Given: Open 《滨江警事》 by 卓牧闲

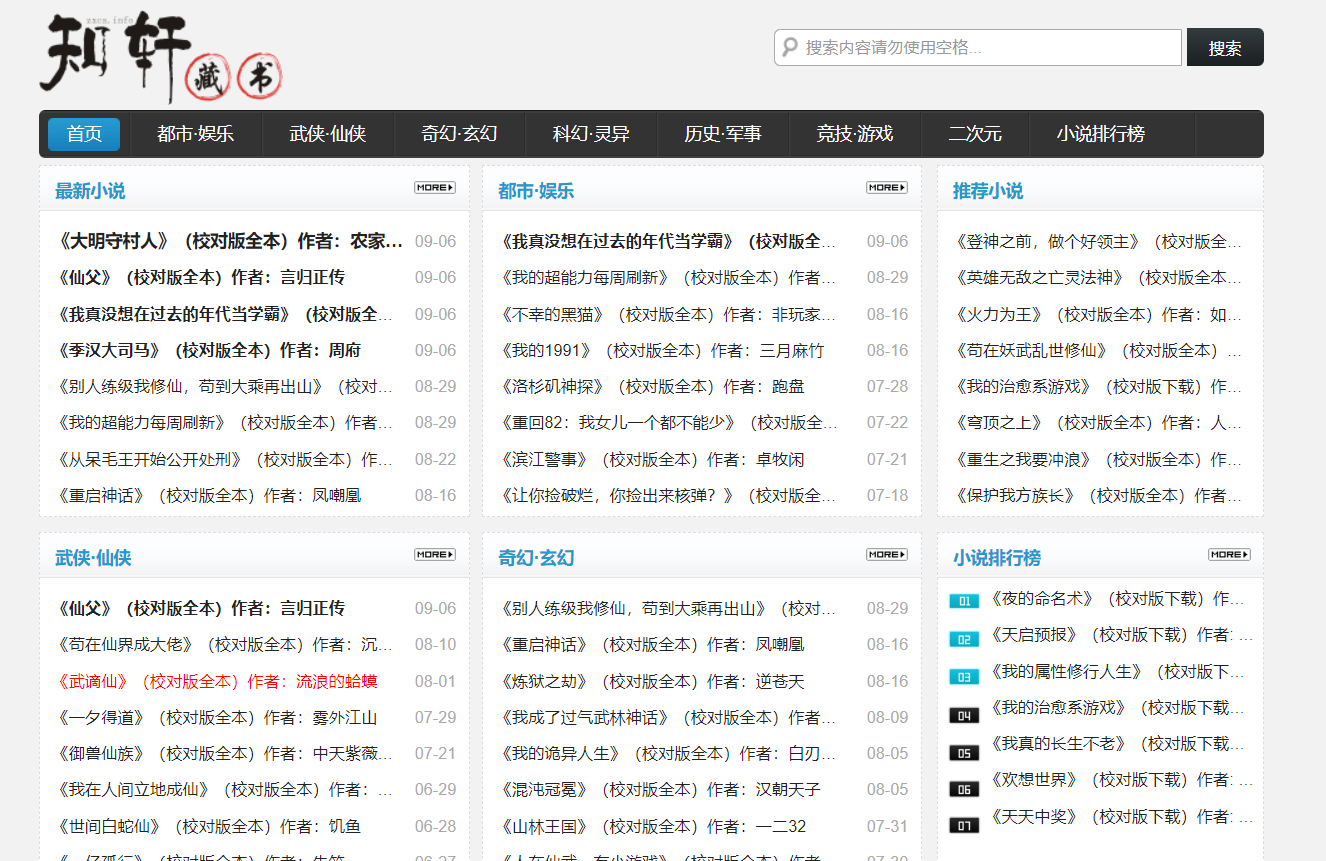Looking at the screenshot, I should pyautogui.click(x=652, y=459).
